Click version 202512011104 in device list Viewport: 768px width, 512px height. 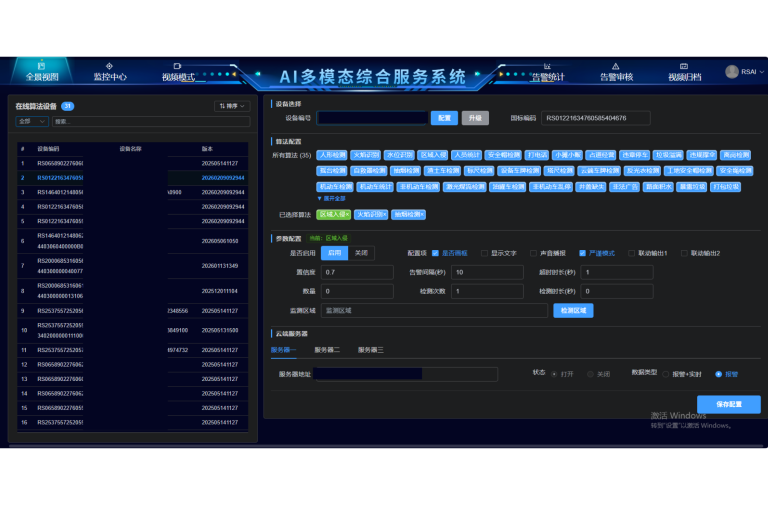[x=220, y=291]
